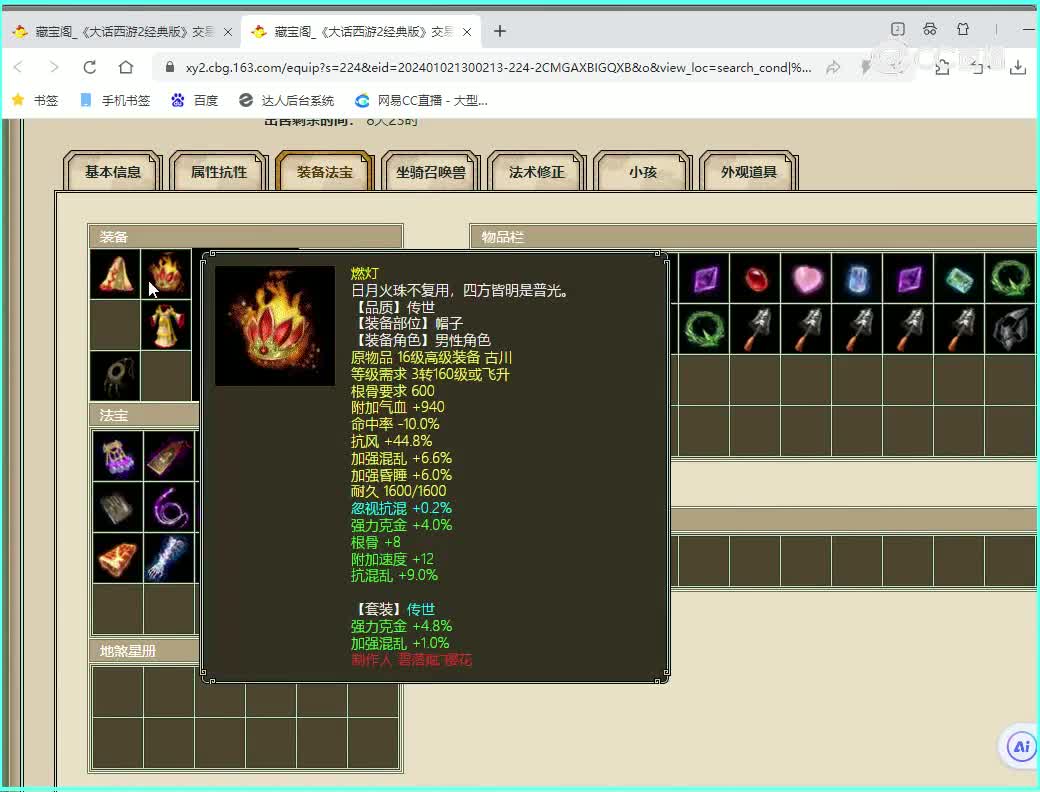Click the 燃灯 item name in tooltip
The width and height of the screenshot is (1040, 792).
364,273
